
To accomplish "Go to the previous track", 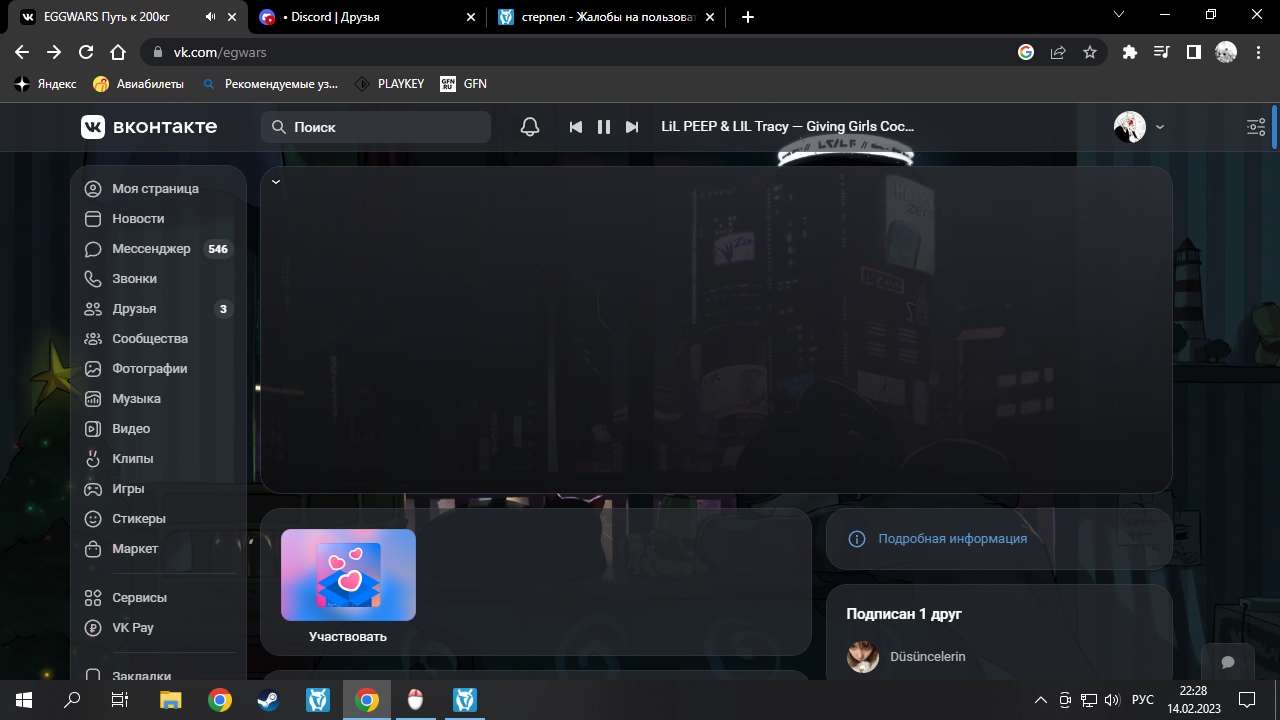I will [x=575, y=127].
